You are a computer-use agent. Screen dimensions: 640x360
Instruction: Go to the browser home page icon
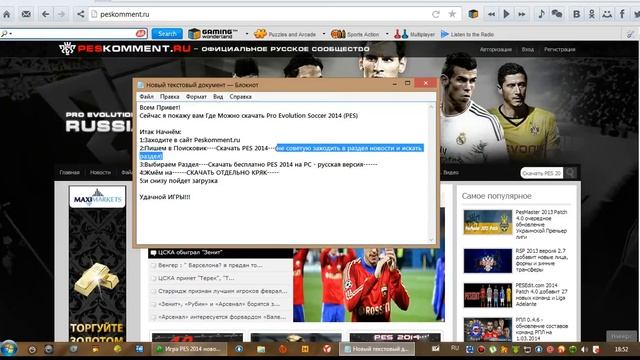click(7, 14)
